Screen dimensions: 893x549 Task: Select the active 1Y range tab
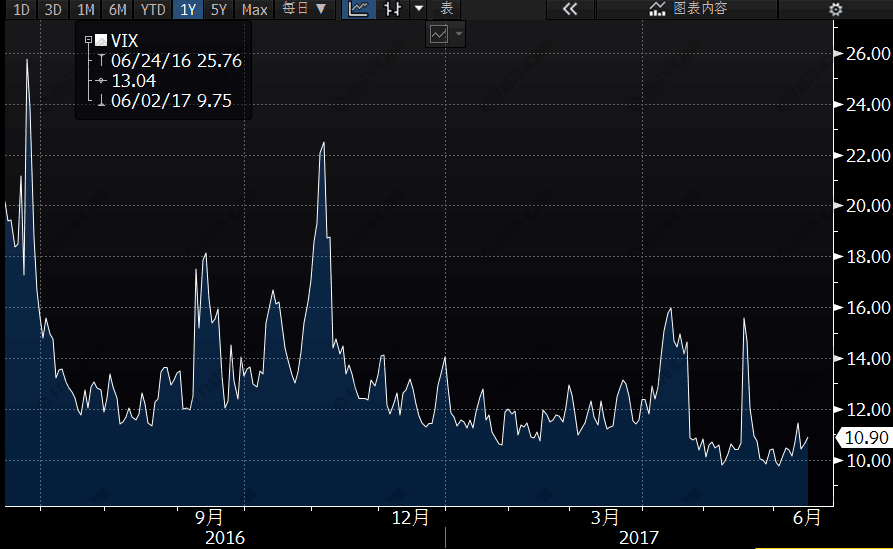coord(188,10)
